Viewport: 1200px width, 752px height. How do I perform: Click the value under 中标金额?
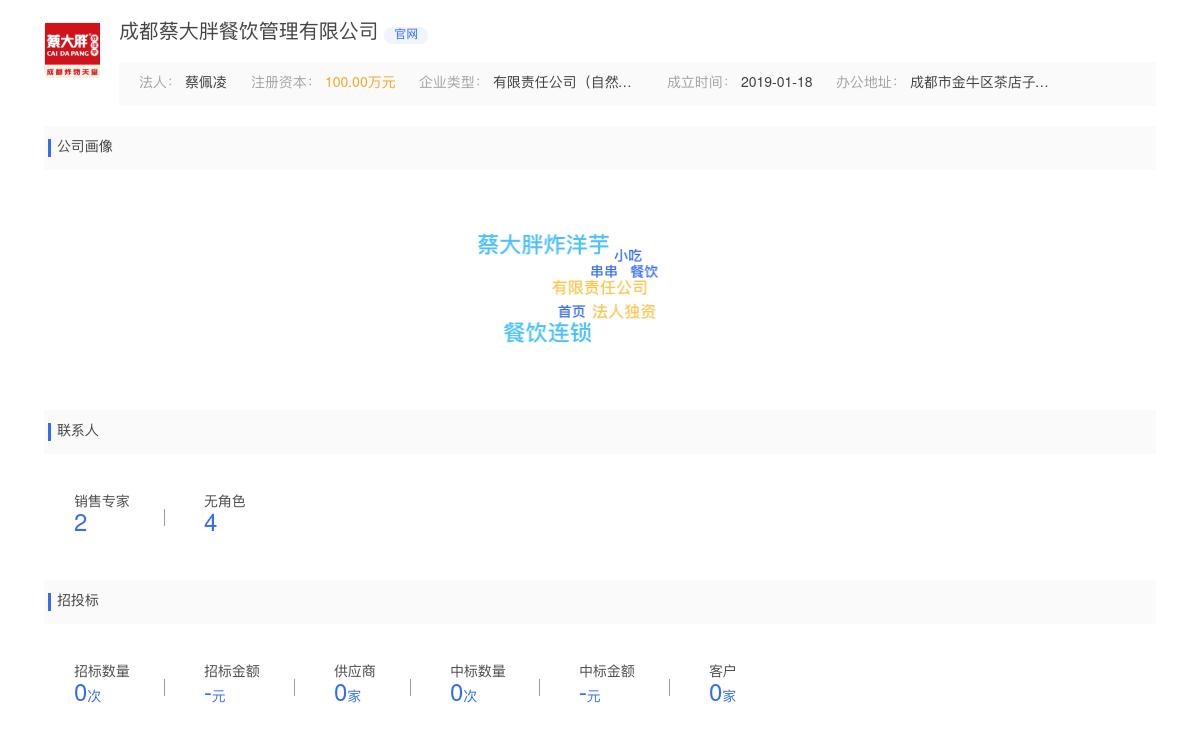[590, 695]
